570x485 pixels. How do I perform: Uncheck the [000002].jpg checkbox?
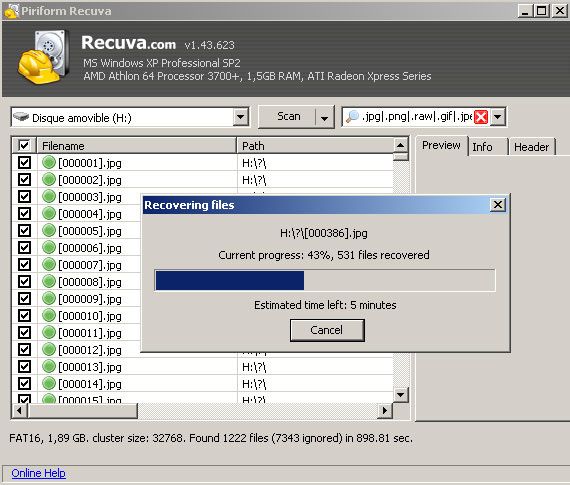(x=24, y=180)
